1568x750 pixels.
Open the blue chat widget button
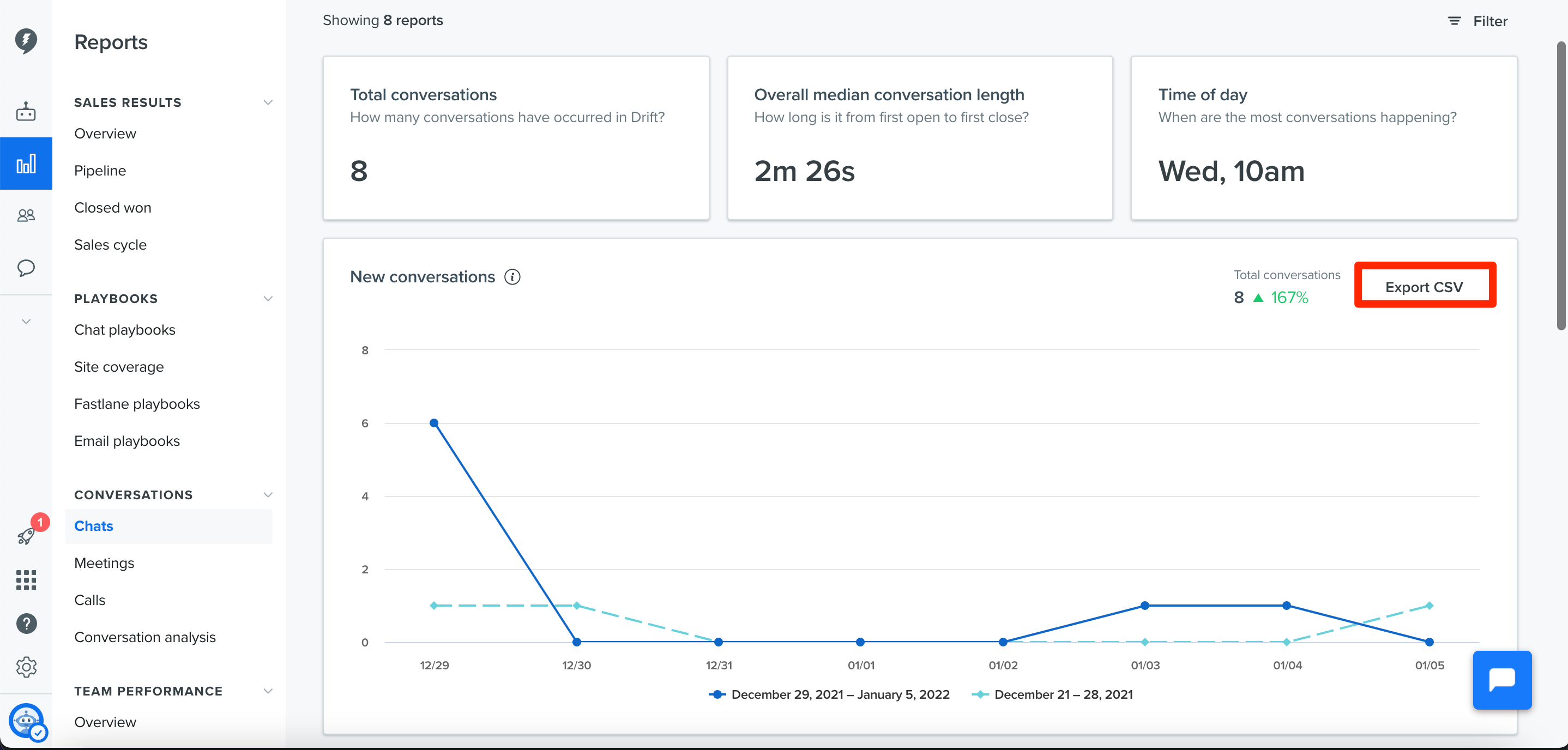point(1502,680)
